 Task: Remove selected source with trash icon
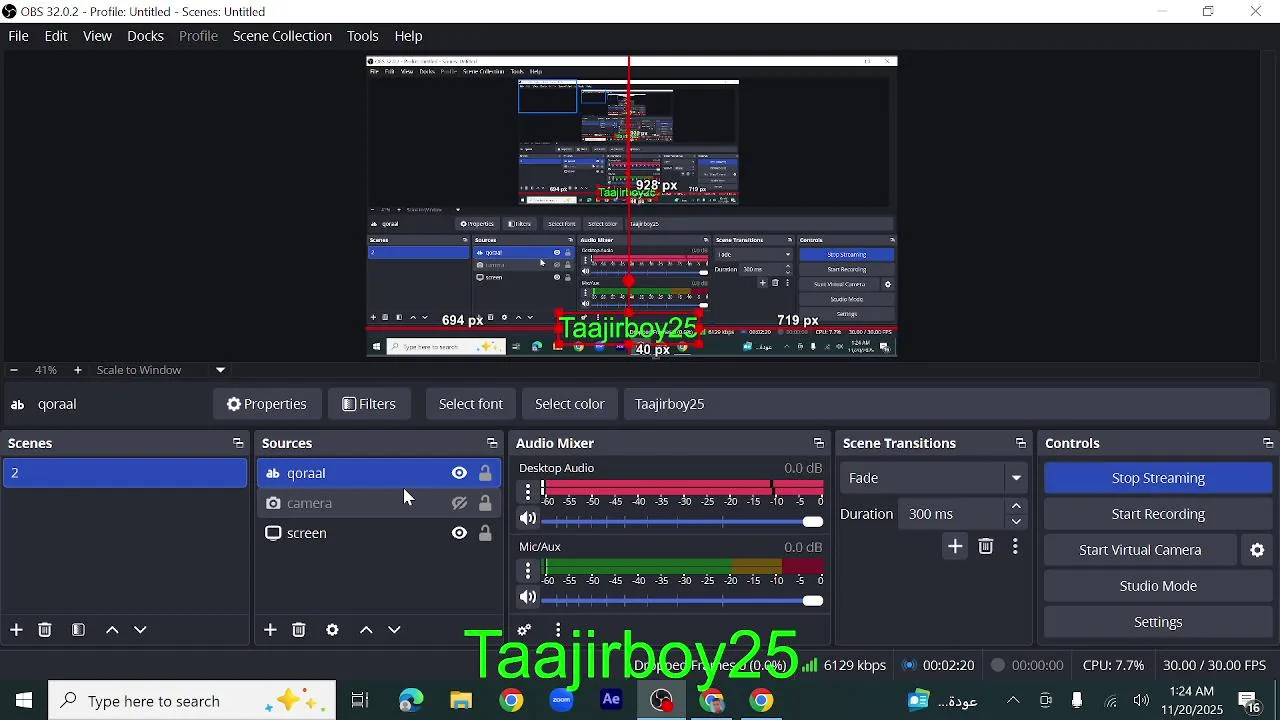[x=299, y=630]
